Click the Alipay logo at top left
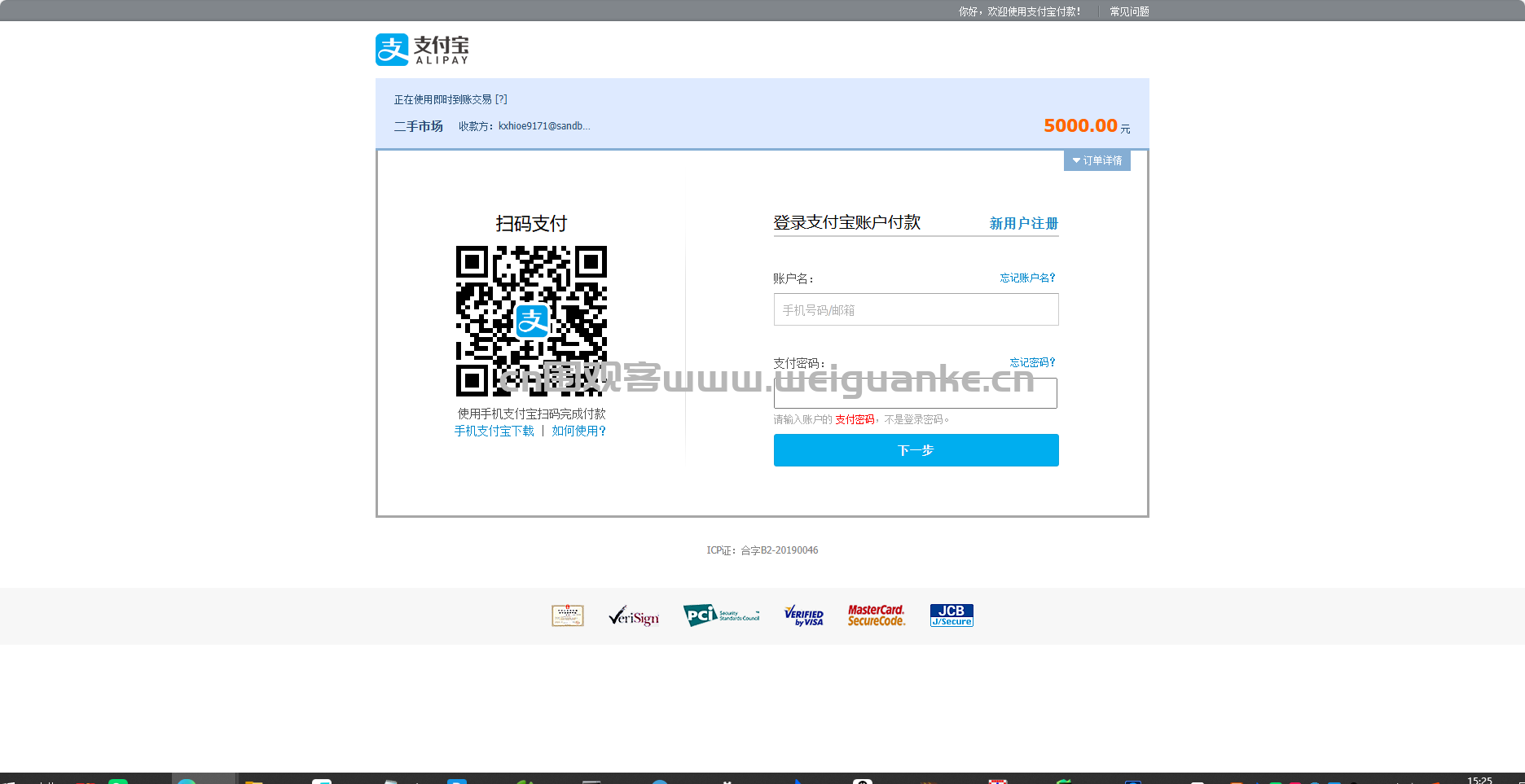 (x=422, y=50)
